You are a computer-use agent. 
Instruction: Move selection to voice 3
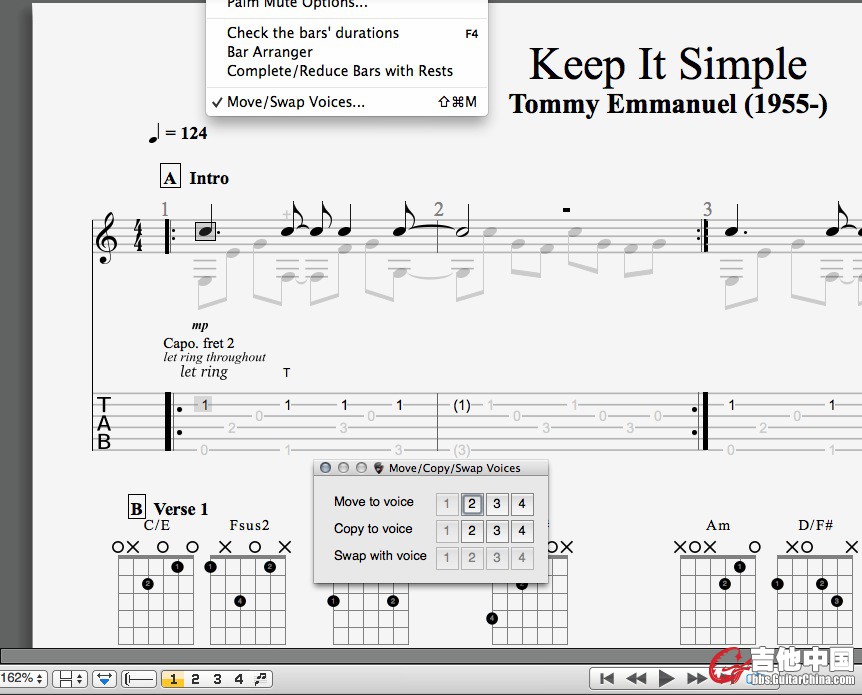pyautogui.click(x=497, y=504)
